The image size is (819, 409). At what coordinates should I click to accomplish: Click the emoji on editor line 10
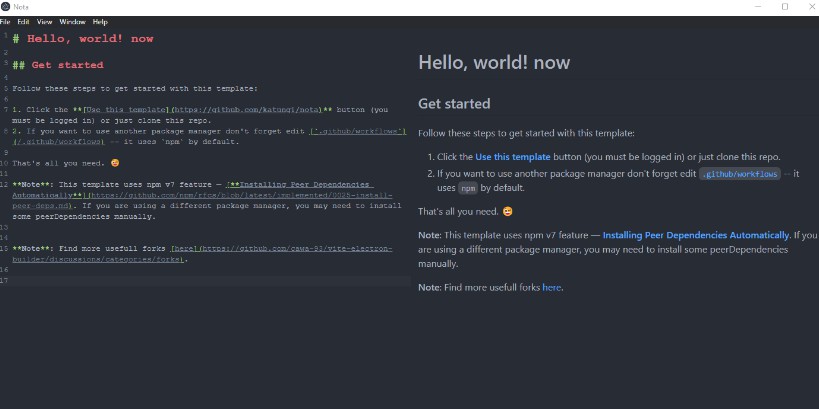coord(115,163)
